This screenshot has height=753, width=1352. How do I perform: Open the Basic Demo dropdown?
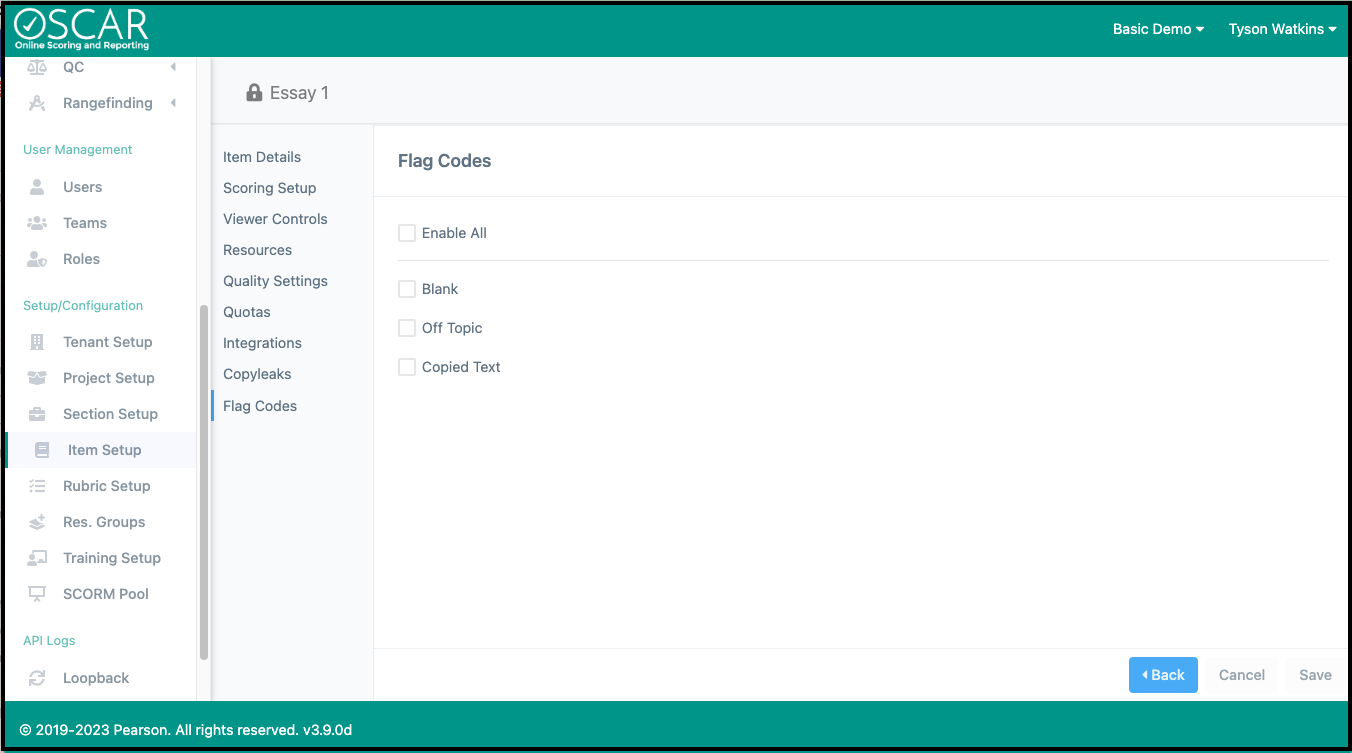[1158, 29]
